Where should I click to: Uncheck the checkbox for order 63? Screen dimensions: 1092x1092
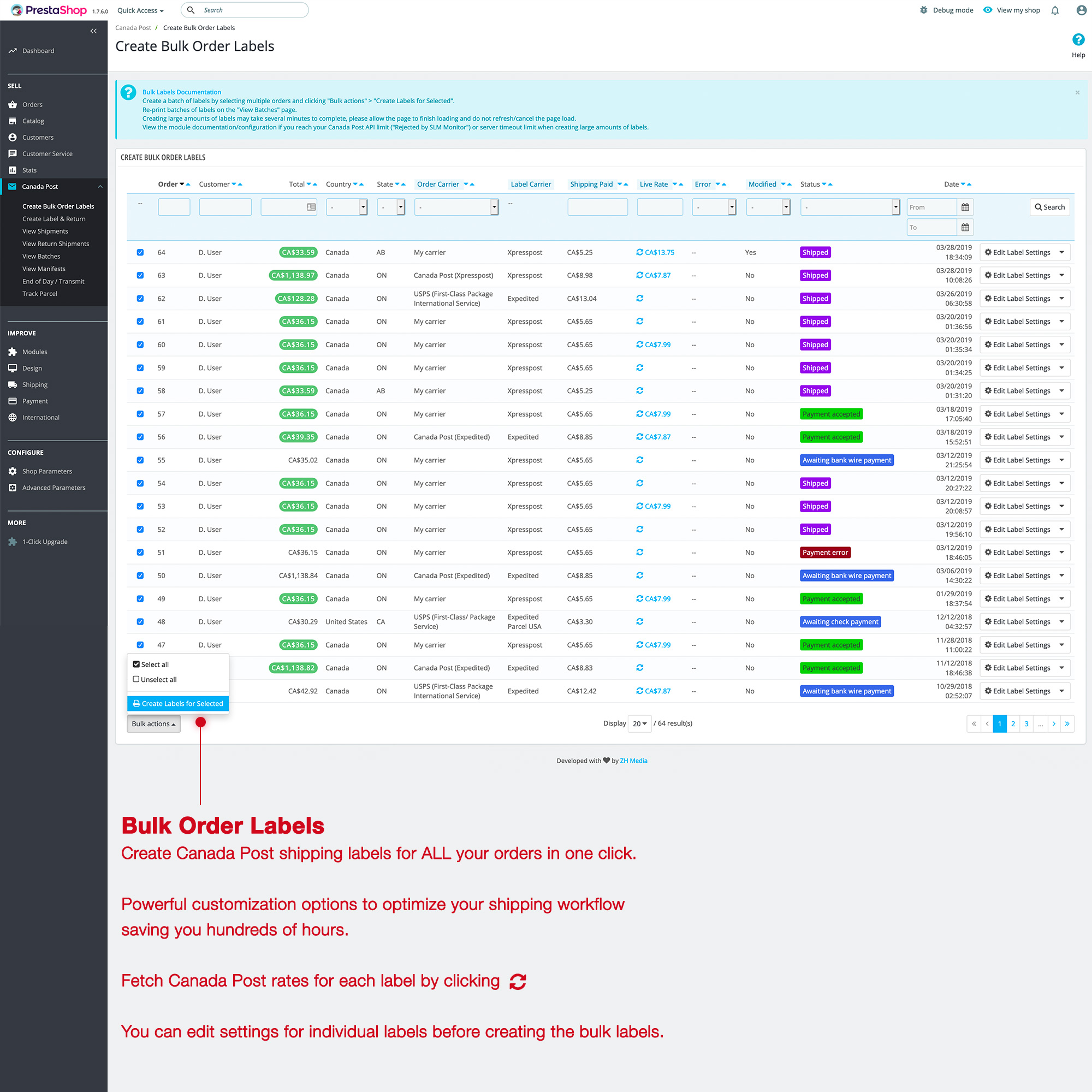[140, 275]
